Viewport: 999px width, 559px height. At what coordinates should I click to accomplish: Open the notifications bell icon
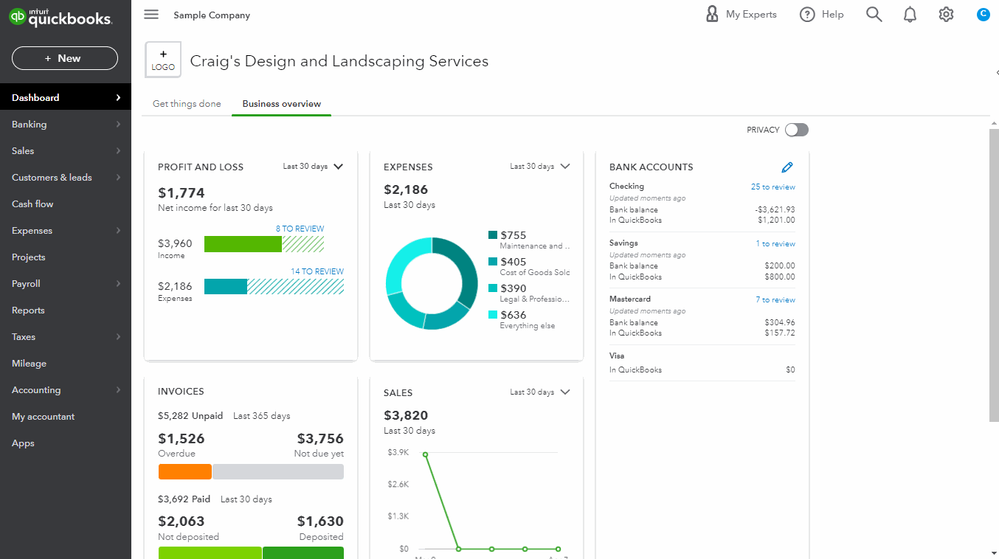pyautogui.click(x=910, y=14)
